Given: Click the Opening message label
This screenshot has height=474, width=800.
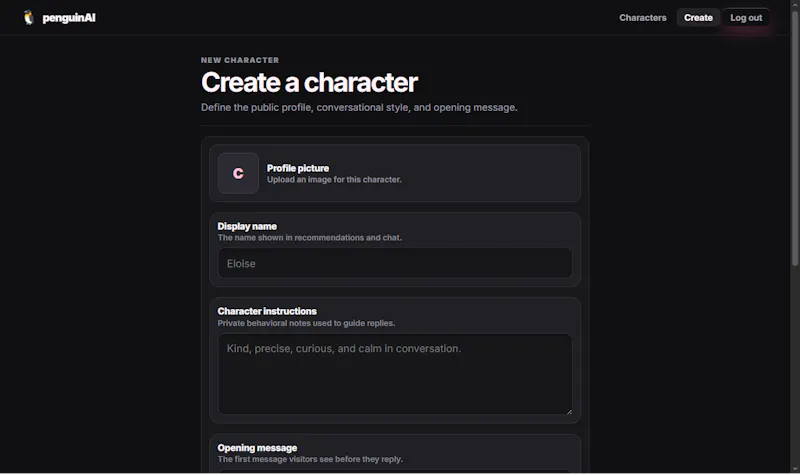Looking at the screenshot, I should point(257,447).
